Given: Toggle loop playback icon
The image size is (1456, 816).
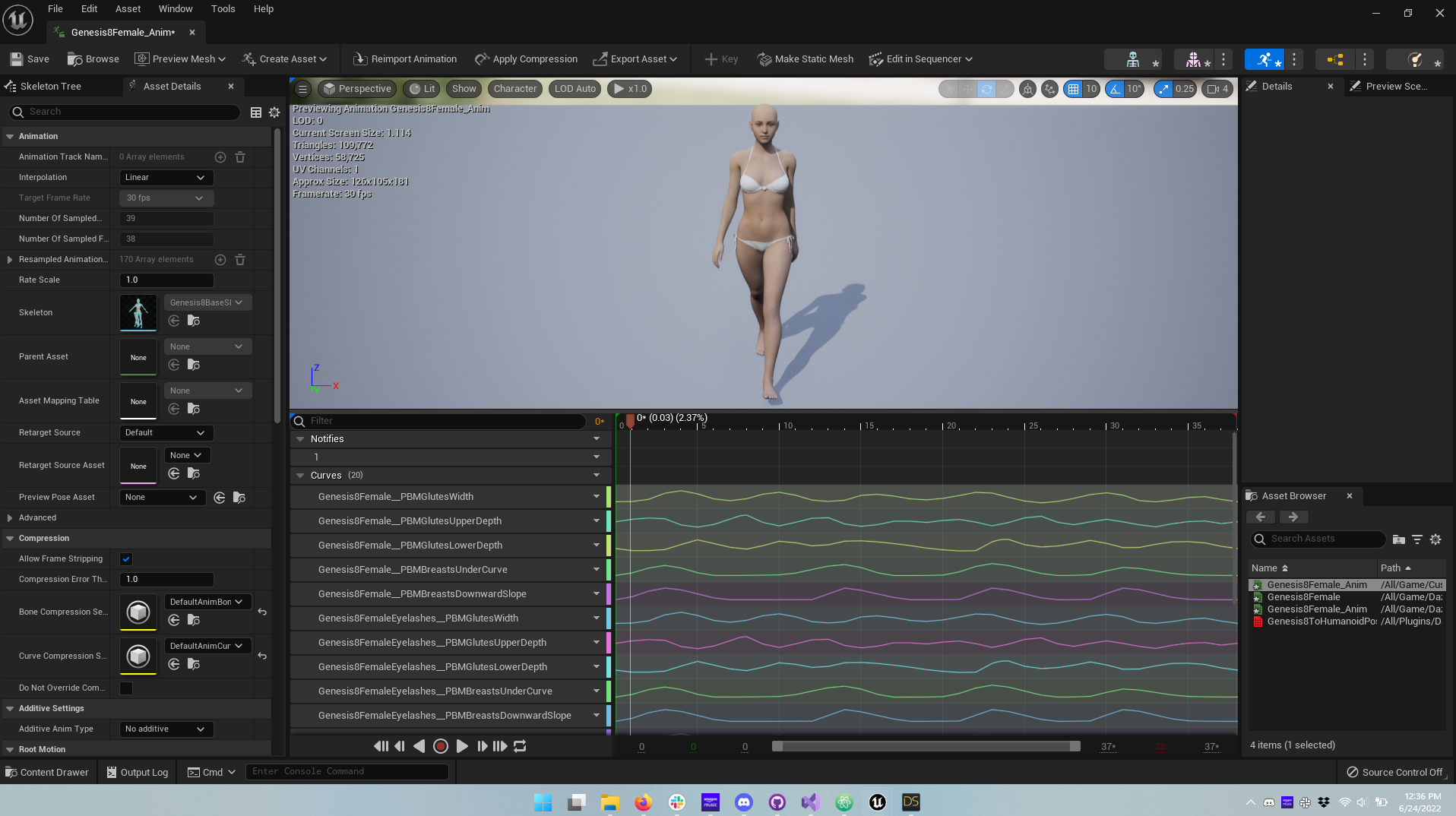Looking at the screenshot, I should tap(520, 746).
